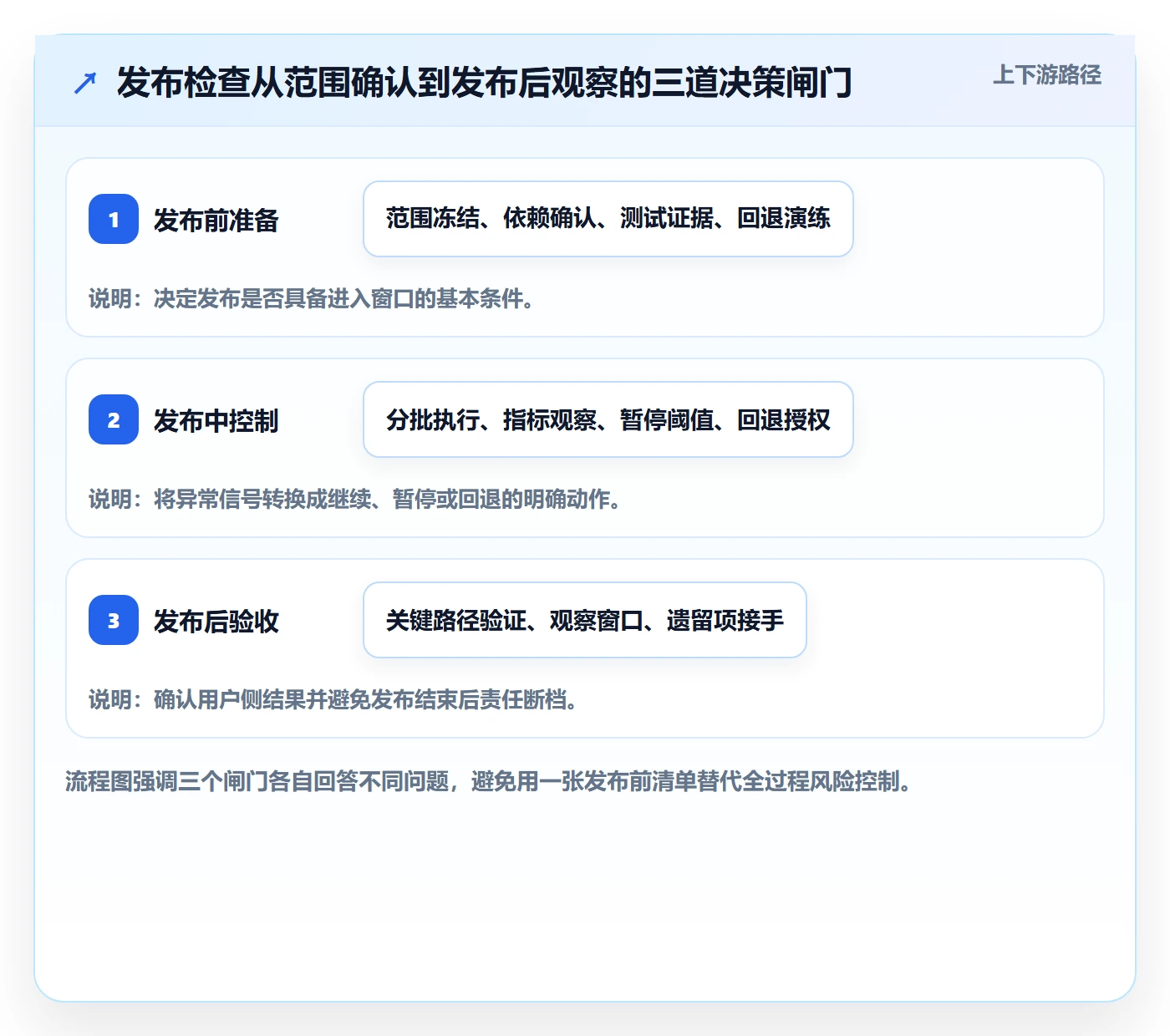Click the note 将异常信号转换成继续、暂停或回退的明确动作

354,499
